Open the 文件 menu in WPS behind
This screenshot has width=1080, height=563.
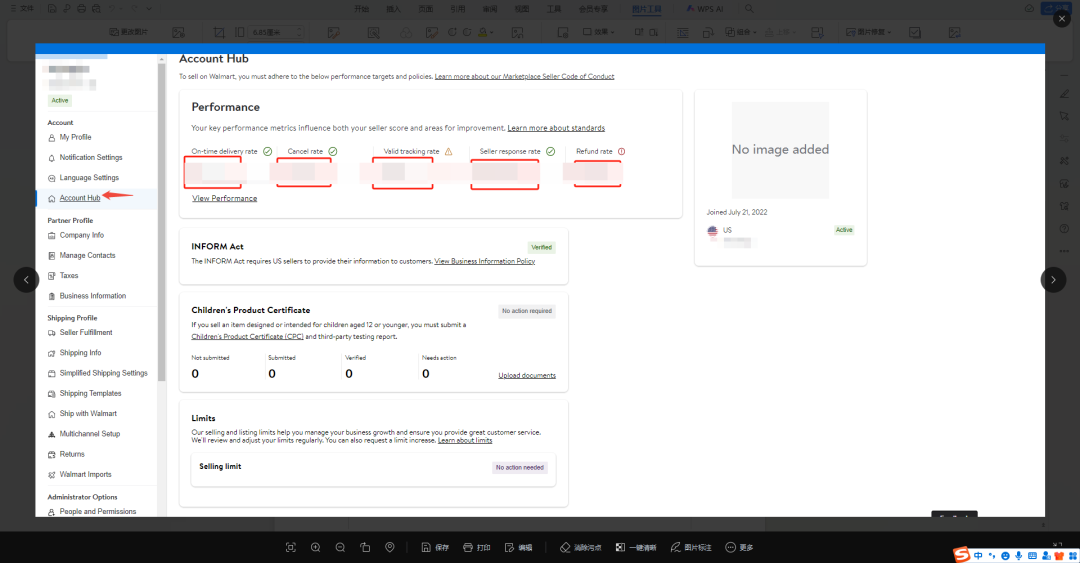[x=22, y=9]
